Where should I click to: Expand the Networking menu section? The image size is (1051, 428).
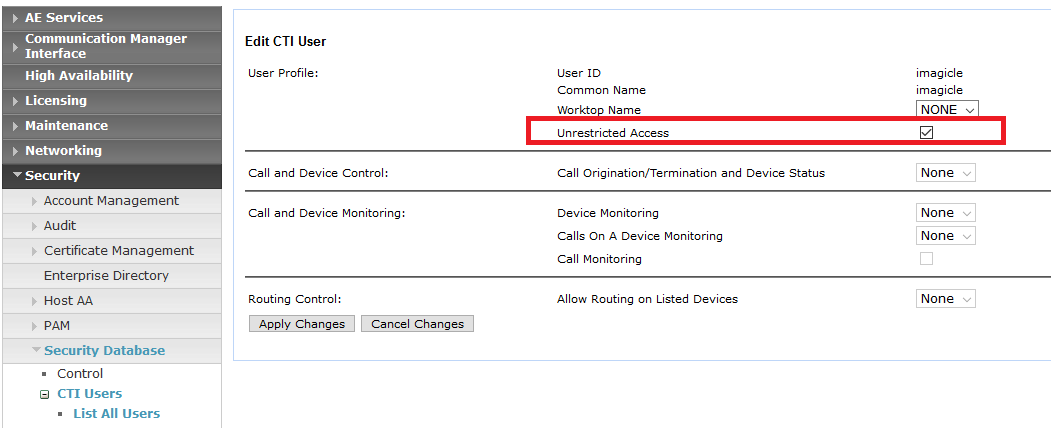[63, 151]
